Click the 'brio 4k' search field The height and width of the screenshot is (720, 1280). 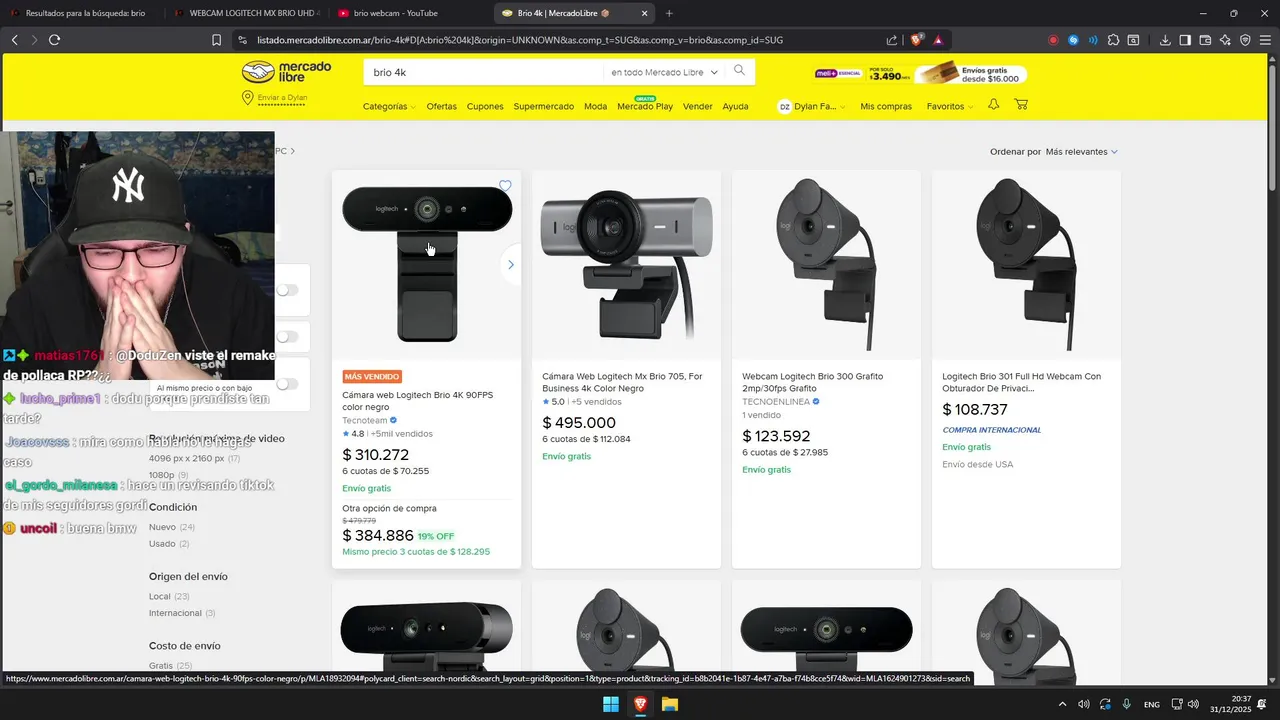tap(485, 72)
